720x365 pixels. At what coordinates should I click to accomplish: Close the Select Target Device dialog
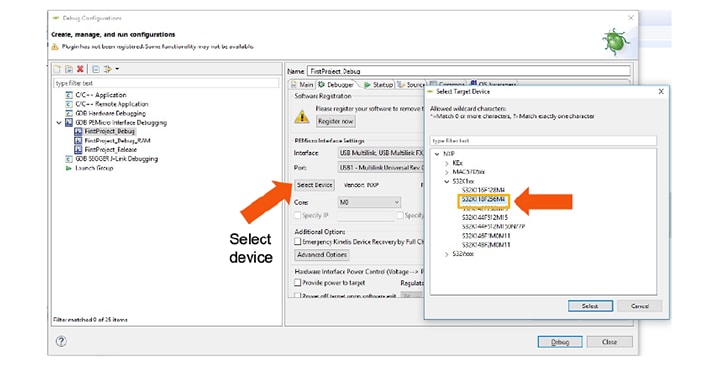(661, 91)
